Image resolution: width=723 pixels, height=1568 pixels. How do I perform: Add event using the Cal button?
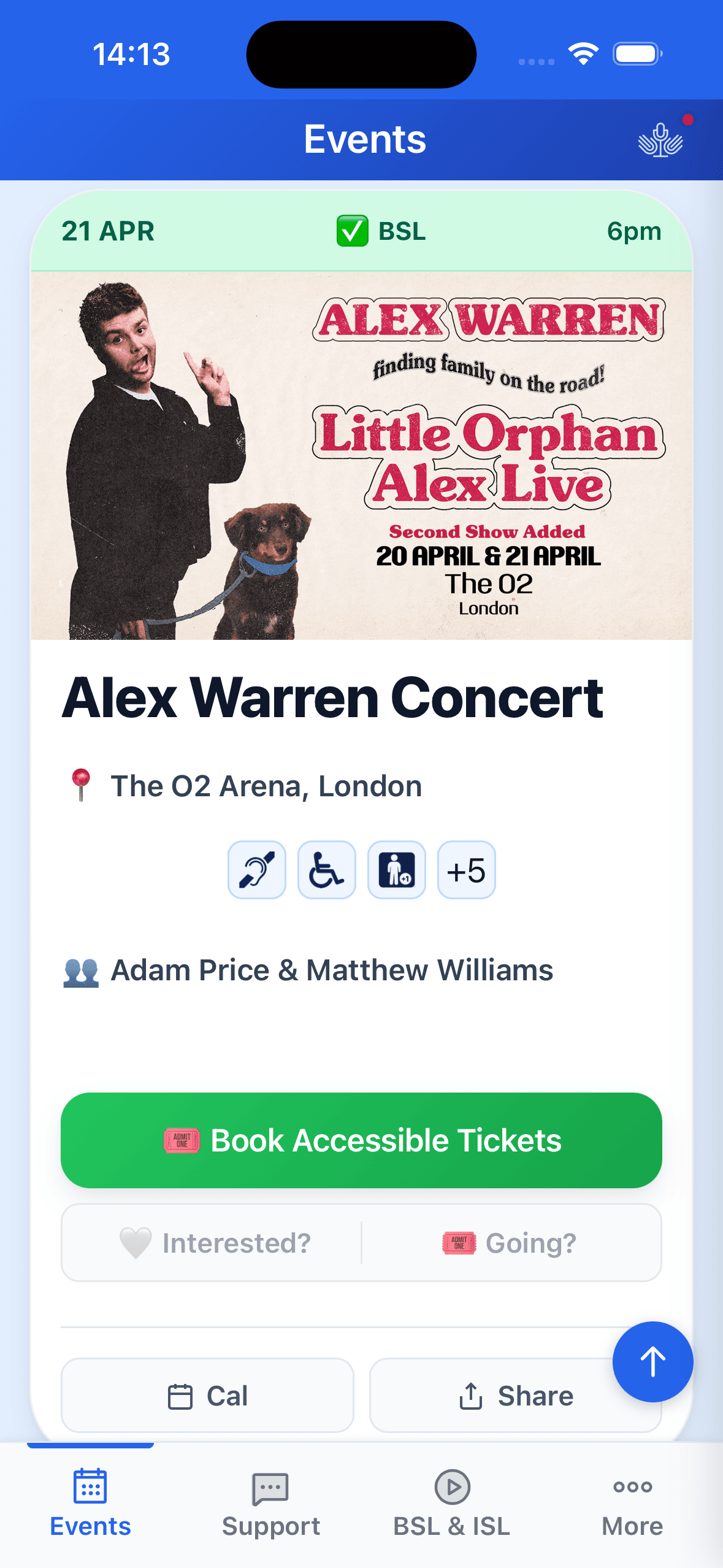click(208, 1396)
